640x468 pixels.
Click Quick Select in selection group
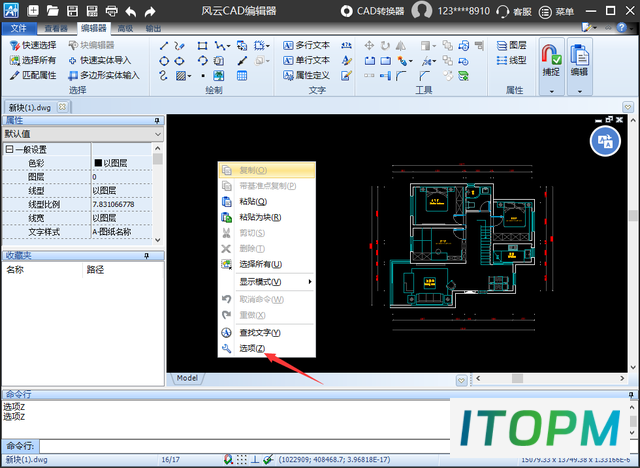[33, 45]
